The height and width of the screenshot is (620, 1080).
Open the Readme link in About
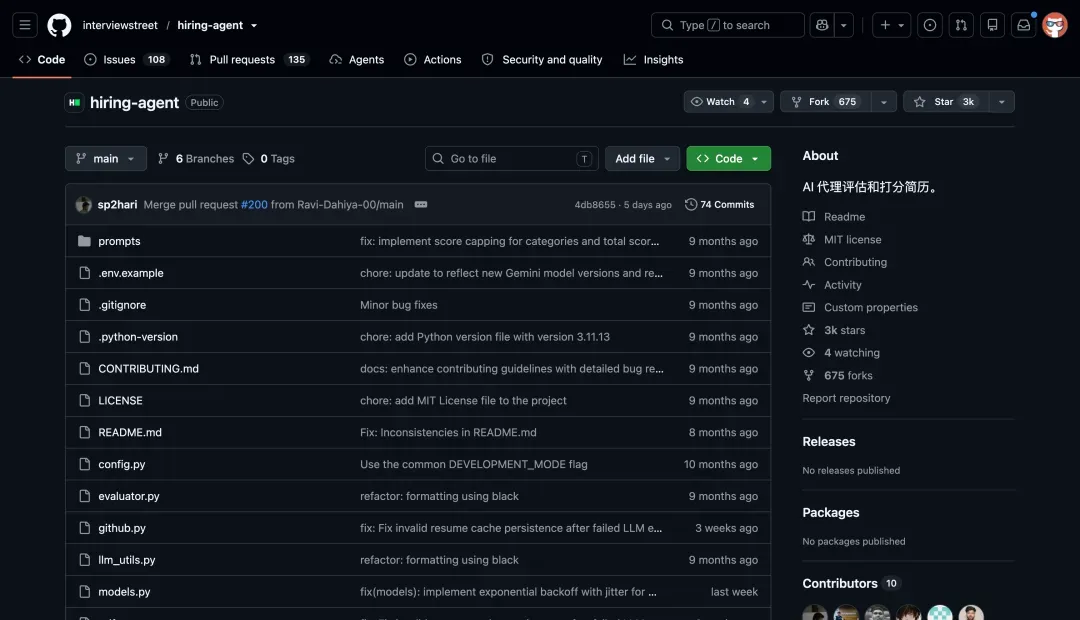834,216
